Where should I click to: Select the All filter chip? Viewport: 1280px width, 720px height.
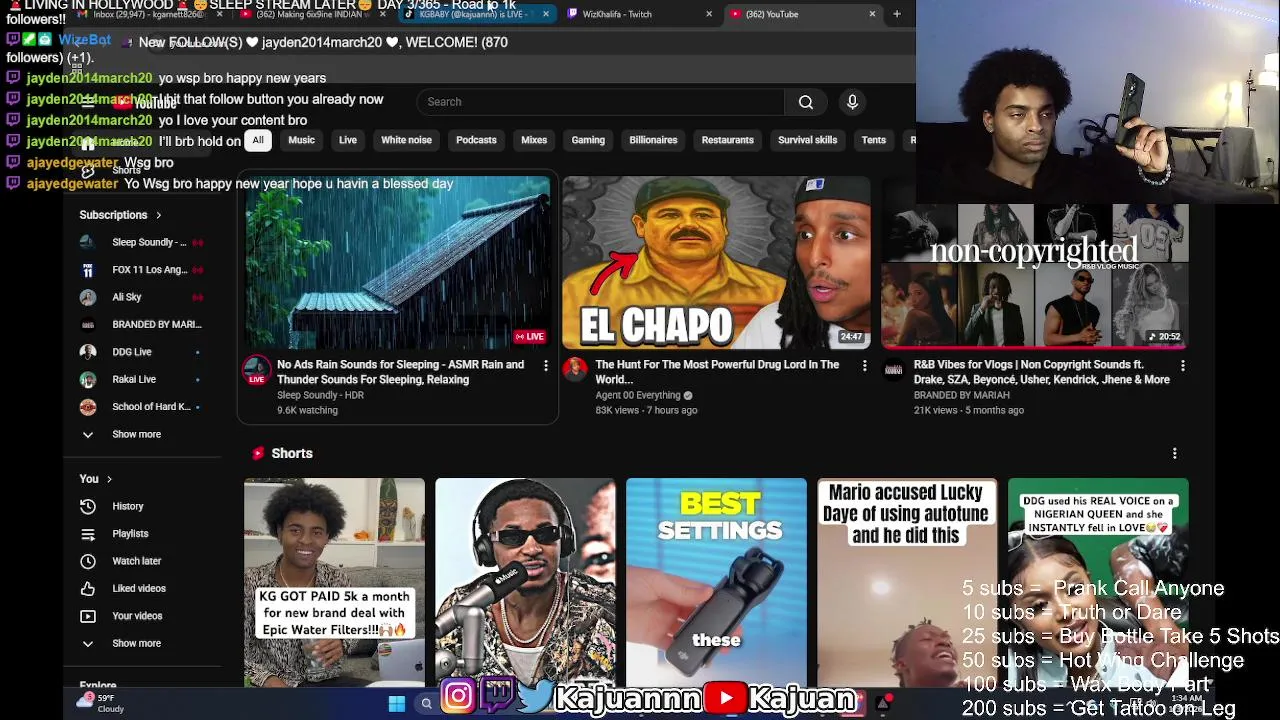(258, 140)
